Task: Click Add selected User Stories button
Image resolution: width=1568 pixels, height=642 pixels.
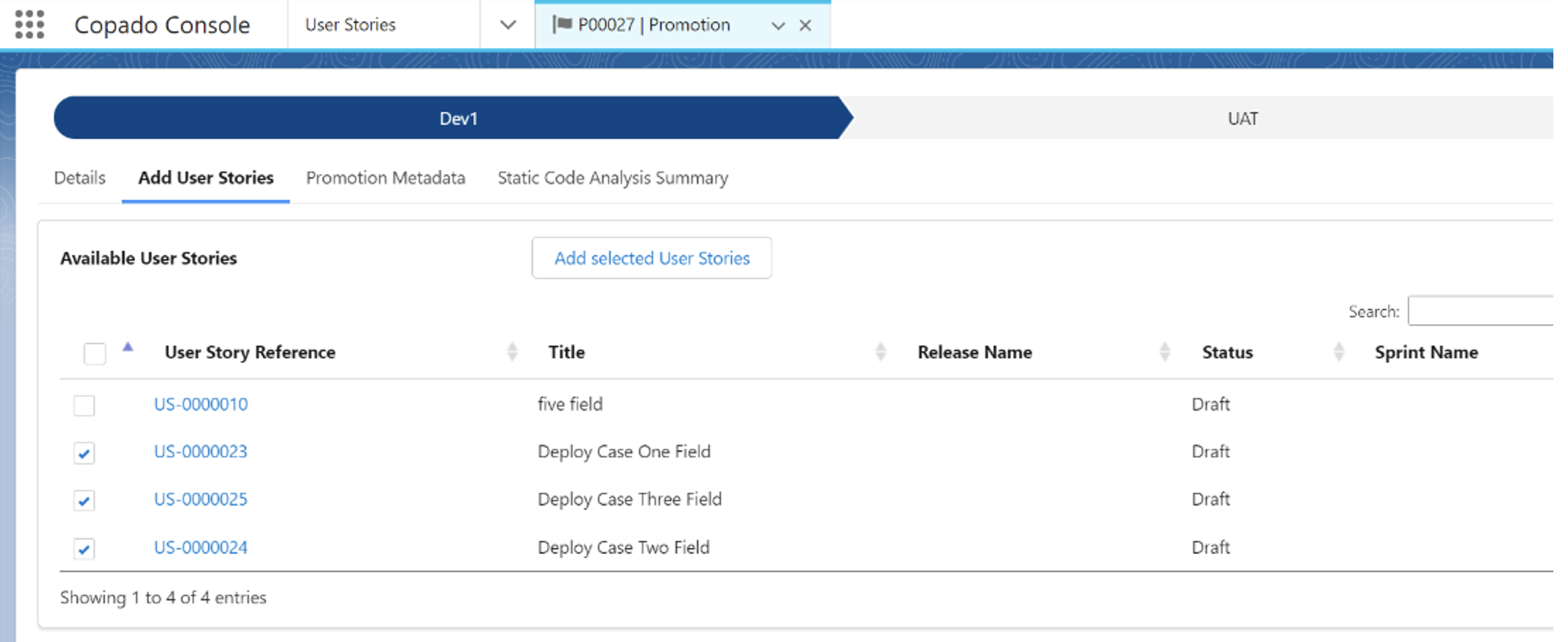Action: 652,258
